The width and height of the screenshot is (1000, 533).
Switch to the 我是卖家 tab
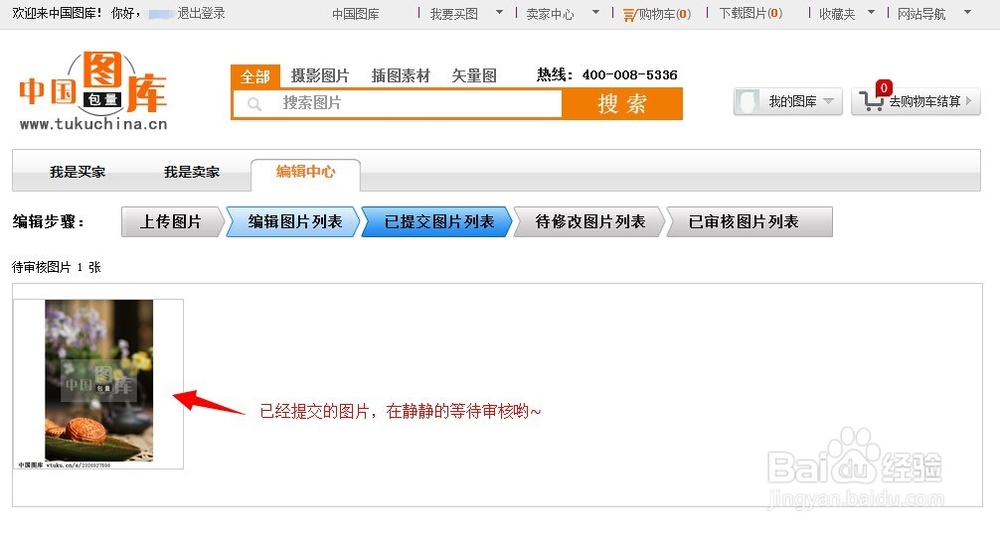click(x=191, y=172)
